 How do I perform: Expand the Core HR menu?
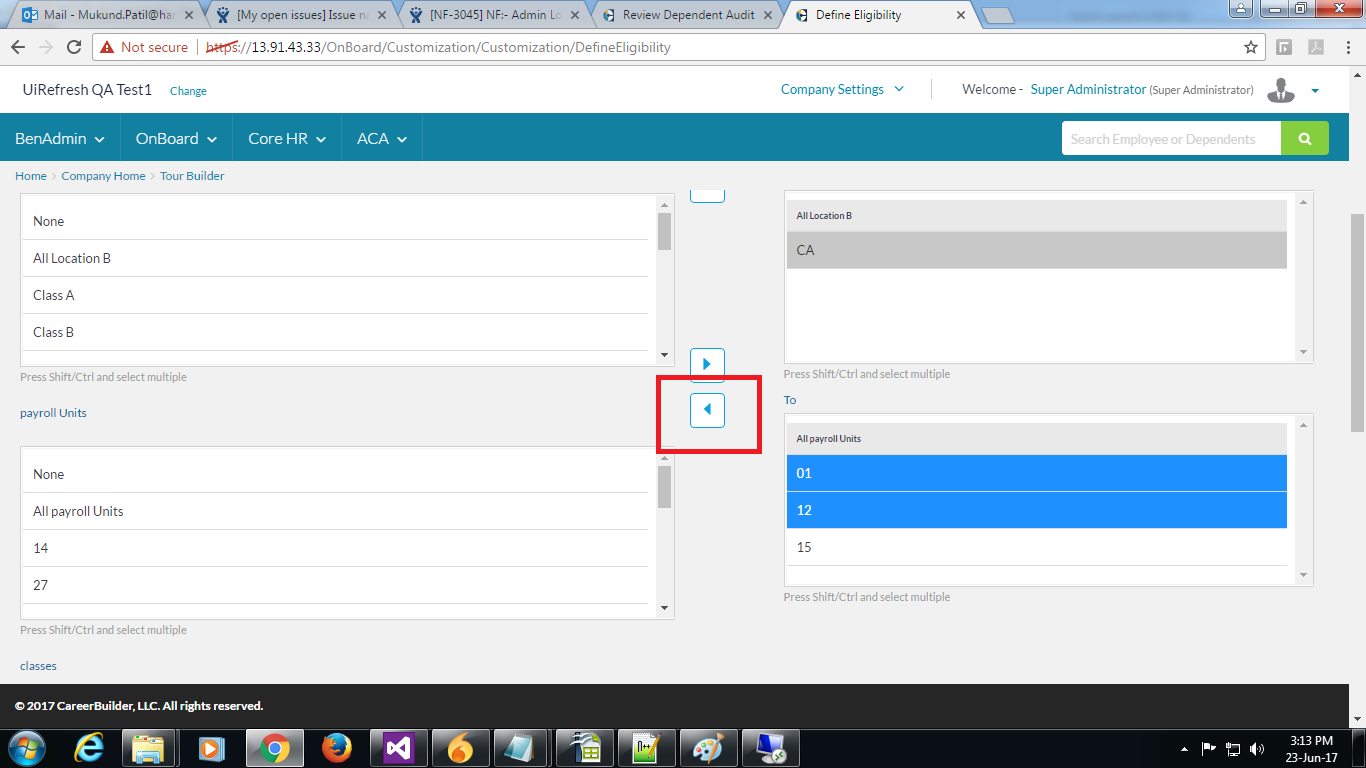[x=287, y=139]
